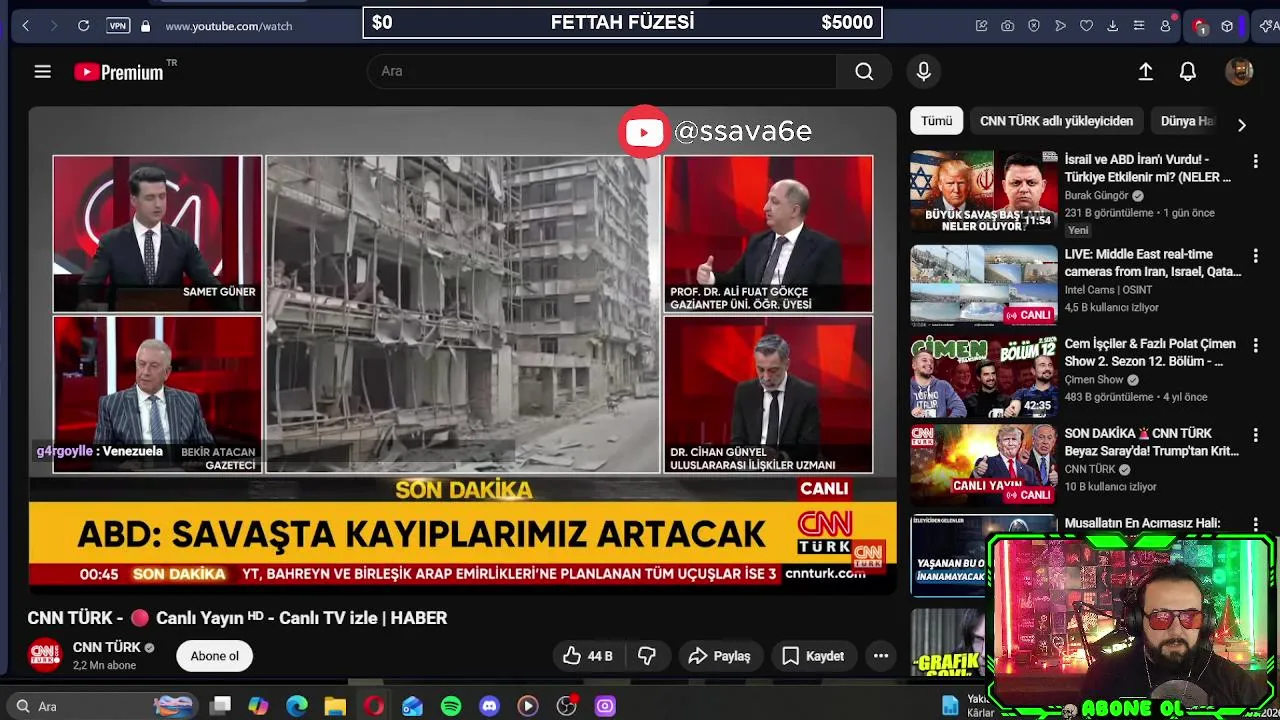Subscribe with the Abone ol button
The image size is (1280, 720).
pyautogui.click(x=215, y=656)
